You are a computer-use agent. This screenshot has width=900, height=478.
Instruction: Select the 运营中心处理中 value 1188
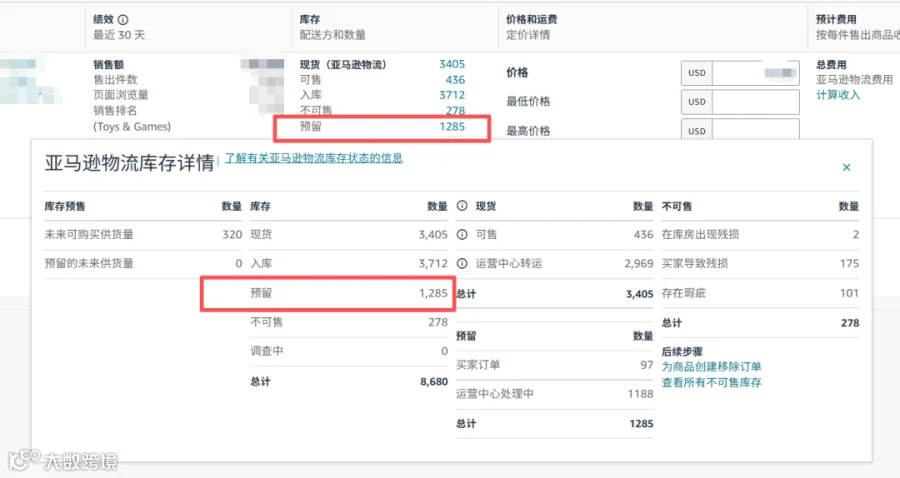coord(641,394)
